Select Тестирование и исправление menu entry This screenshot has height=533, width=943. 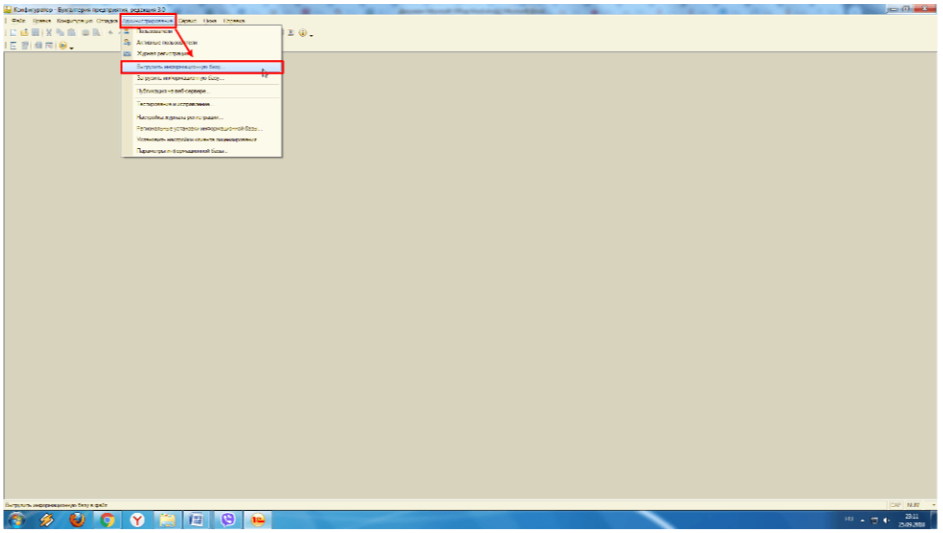[x=201, y=104]
